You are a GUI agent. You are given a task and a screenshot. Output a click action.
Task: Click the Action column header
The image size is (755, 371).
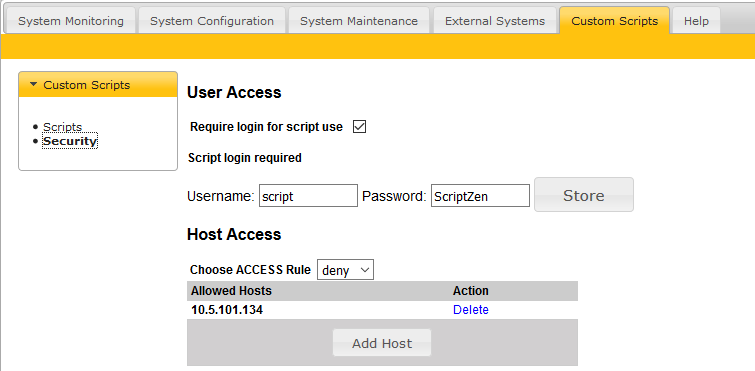point(470,291)
